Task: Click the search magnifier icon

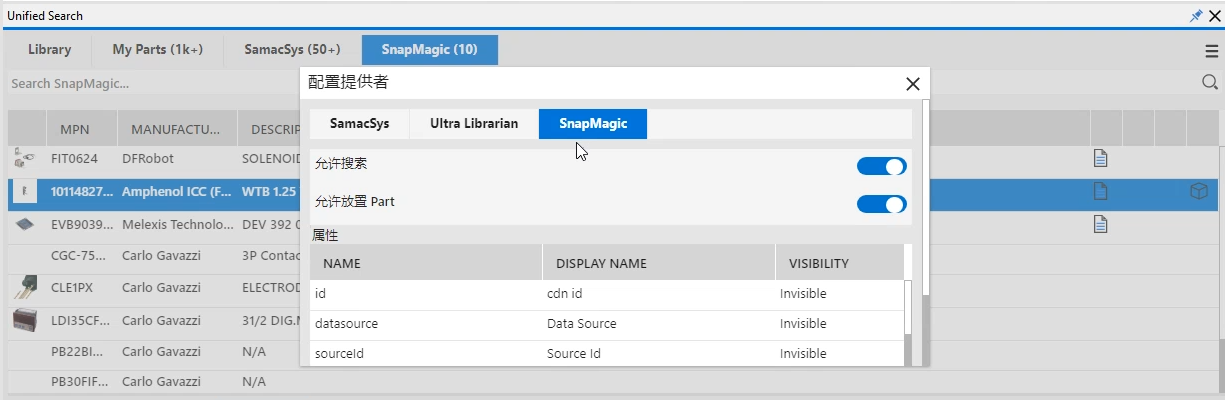Action: (x=1210, y=83)
